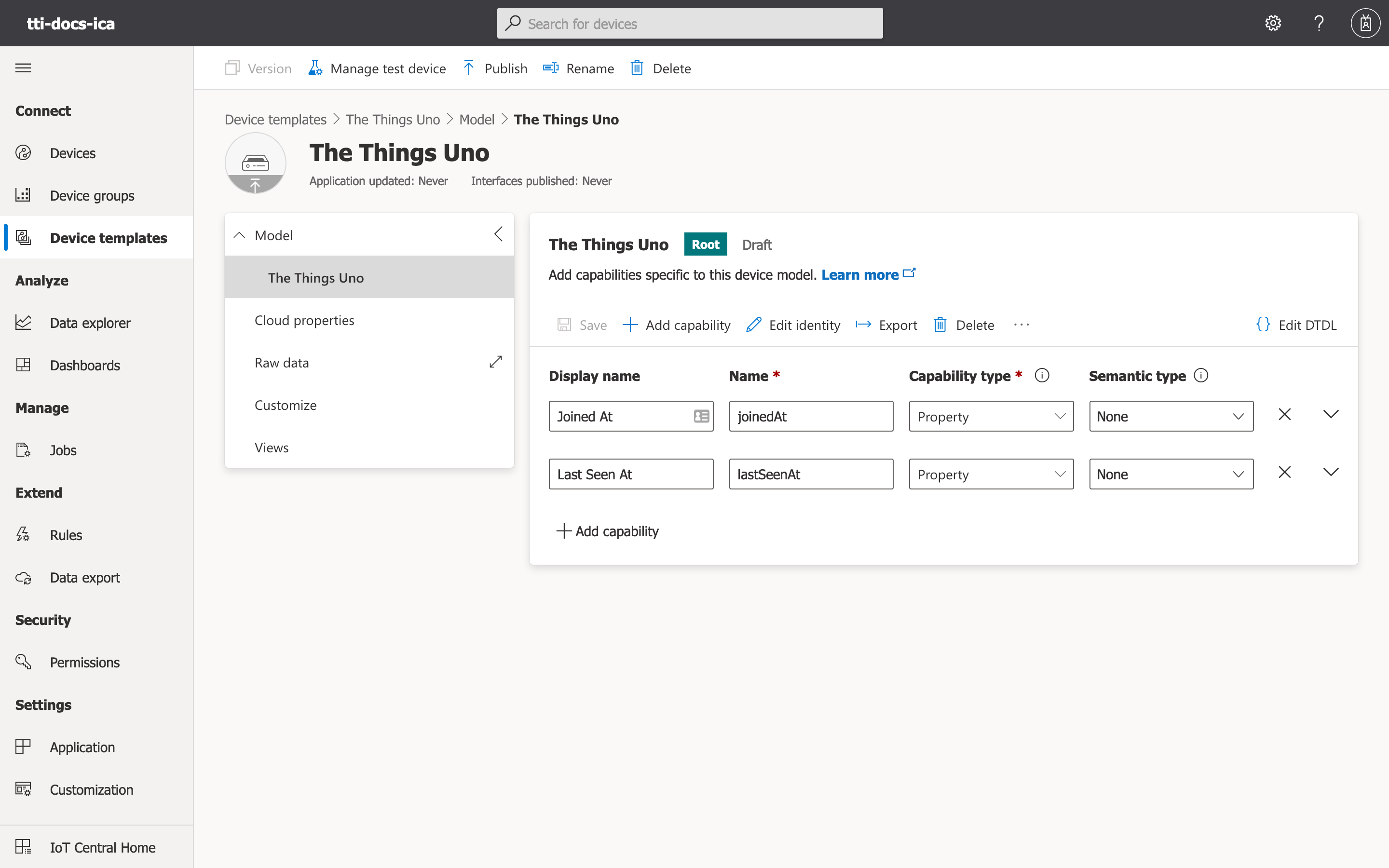The width and height of the screenshot is (1389, 868).
Task: Click the Edit identity button
Action: [x=793, y=325]
